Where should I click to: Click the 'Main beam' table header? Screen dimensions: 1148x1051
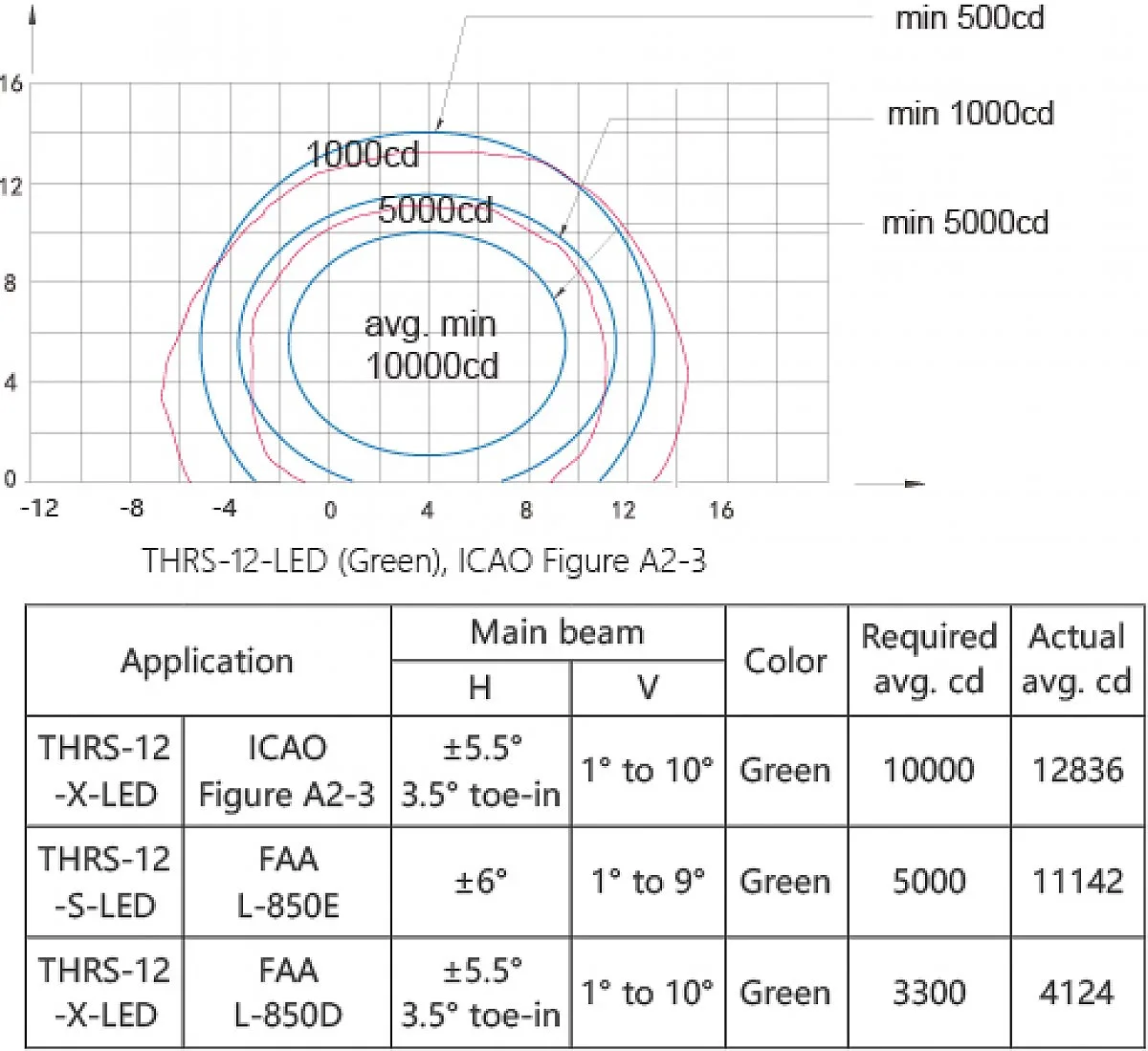click(557, 632)
